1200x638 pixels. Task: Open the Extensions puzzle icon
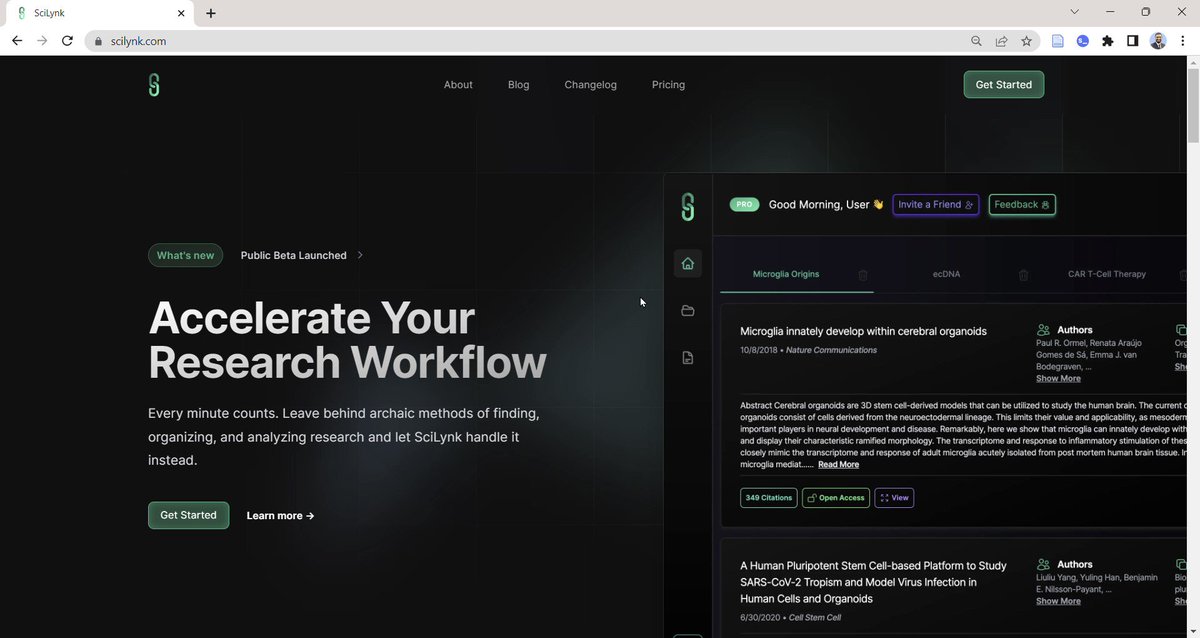coord(1107,41)
